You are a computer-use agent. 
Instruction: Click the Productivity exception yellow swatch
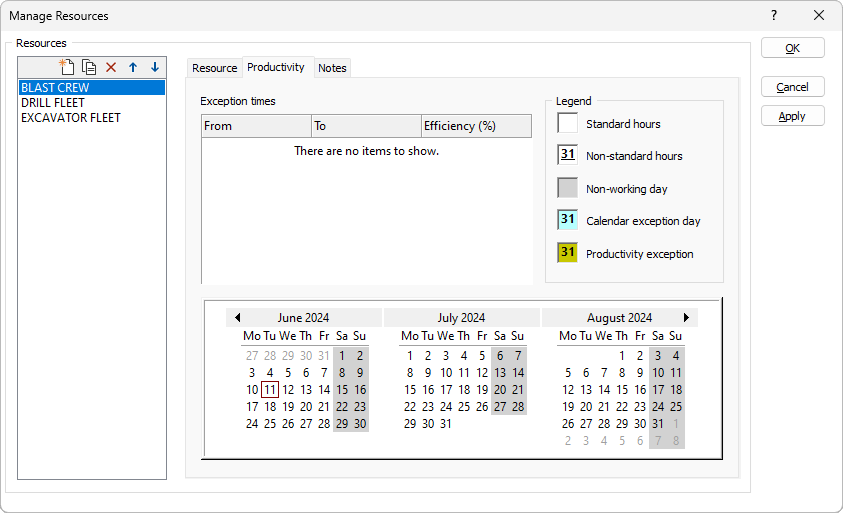pyautogui.click(x=568, y=252)
